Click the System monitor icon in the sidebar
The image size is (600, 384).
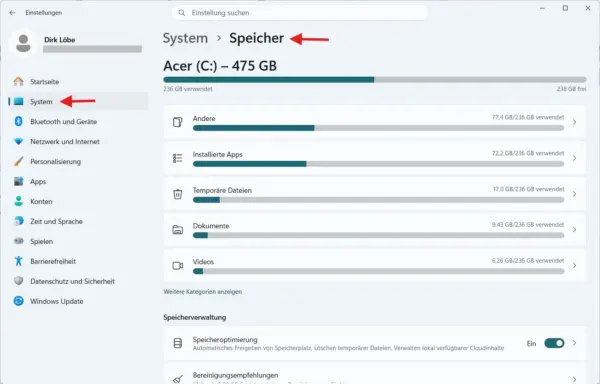coord(18,101)
